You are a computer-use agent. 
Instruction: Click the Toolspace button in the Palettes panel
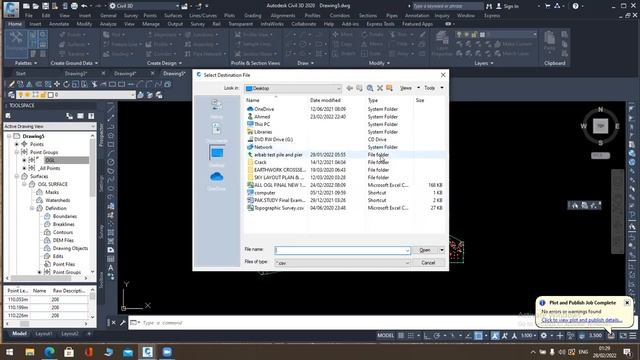coord(16,44)
